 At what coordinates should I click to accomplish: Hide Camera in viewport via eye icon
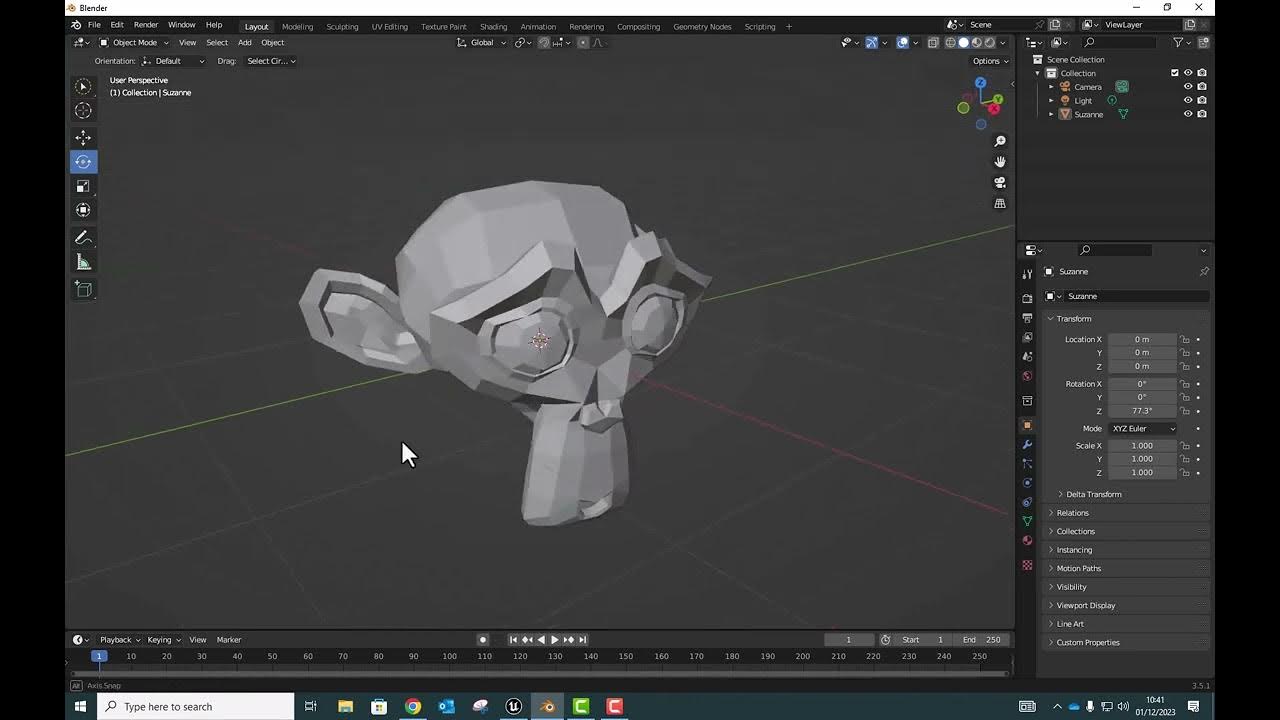coord(1188,87)
